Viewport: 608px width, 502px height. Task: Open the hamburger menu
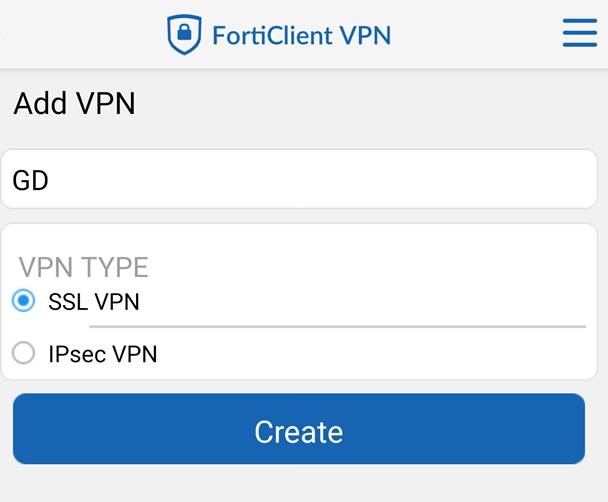pos(580,33)
